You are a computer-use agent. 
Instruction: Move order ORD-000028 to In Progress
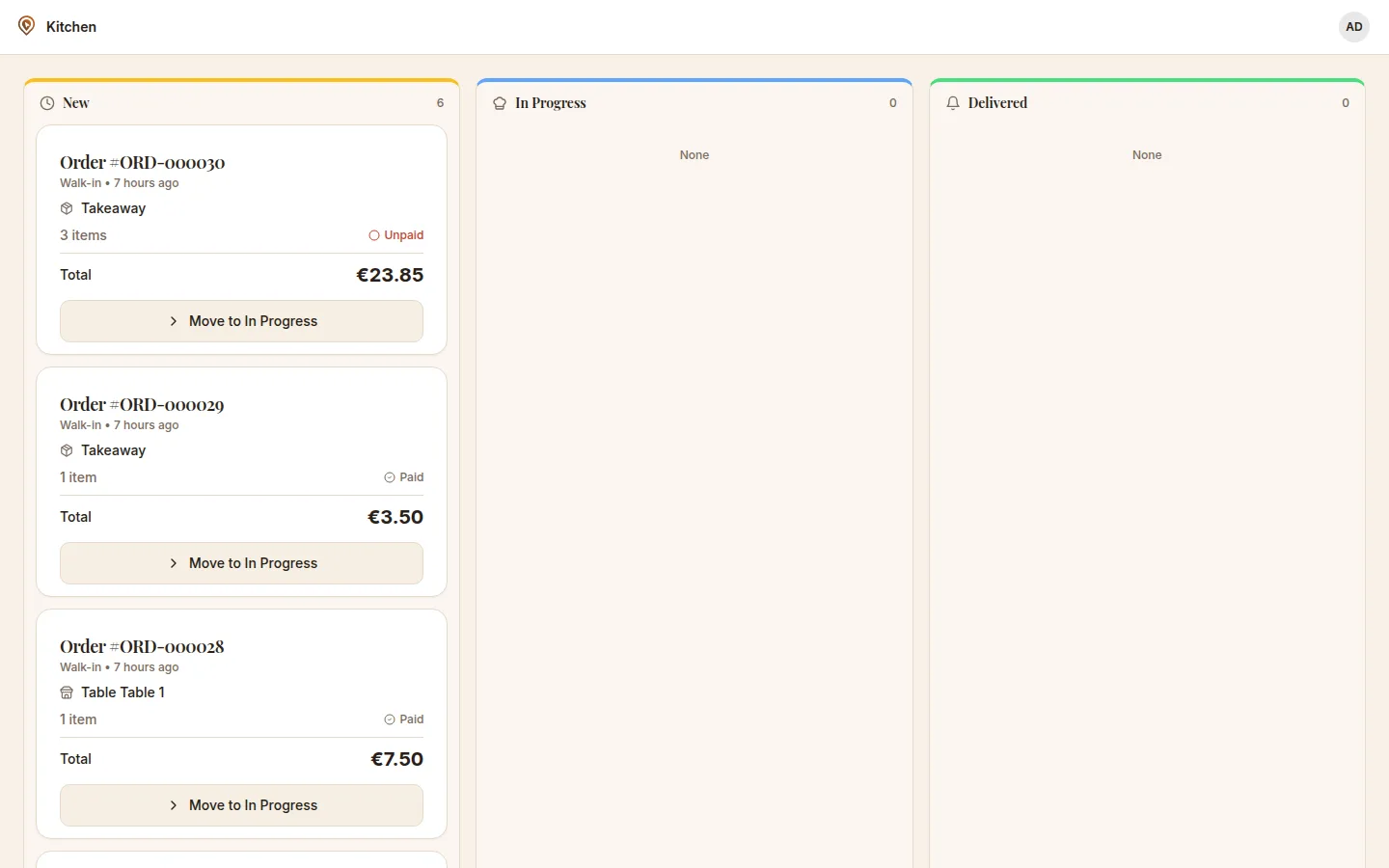click(x=241, y=805)
